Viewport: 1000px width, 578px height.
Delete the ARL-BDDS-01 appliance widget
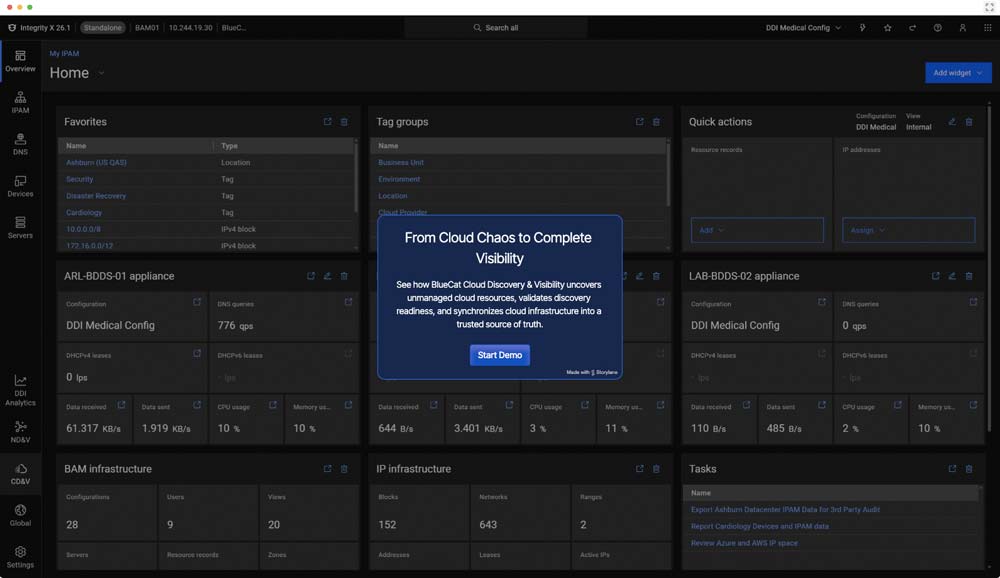pos(344,276)
